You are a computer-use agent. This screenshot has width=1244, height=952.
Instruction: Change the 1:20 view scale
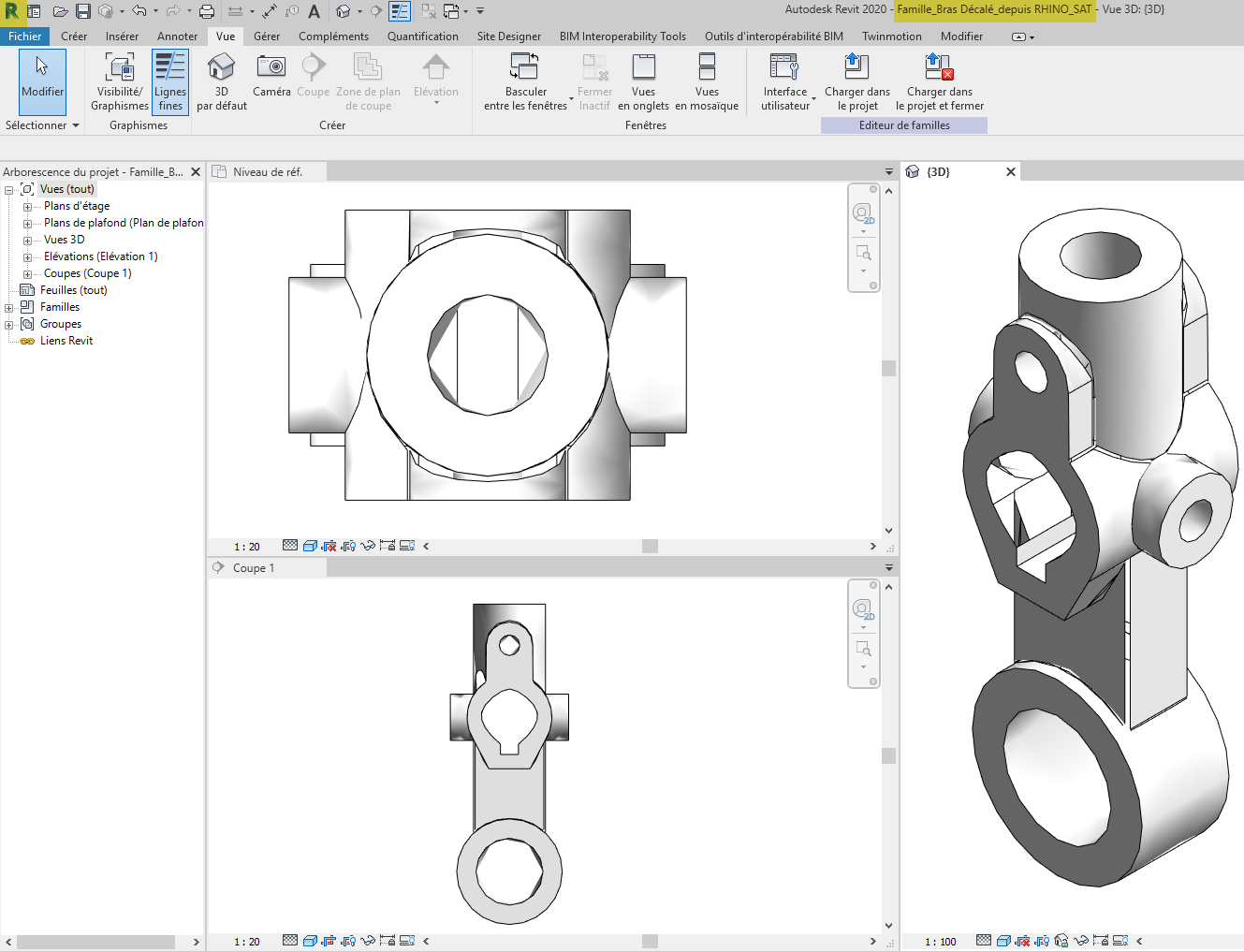point(246,545)
